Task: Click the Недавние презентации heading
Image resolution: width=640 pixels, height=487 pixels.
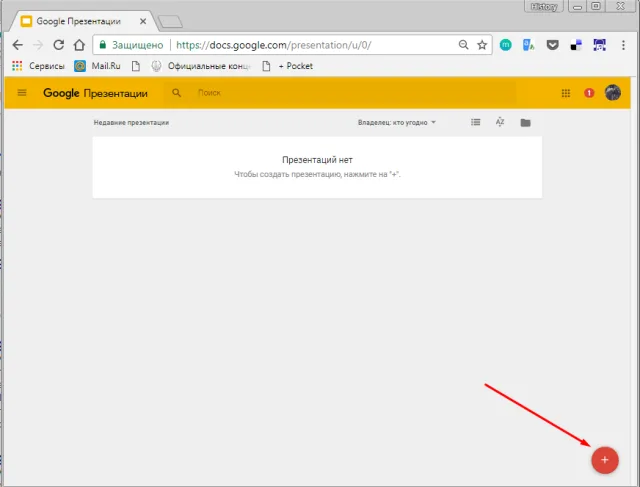Action: pos(131,122)
